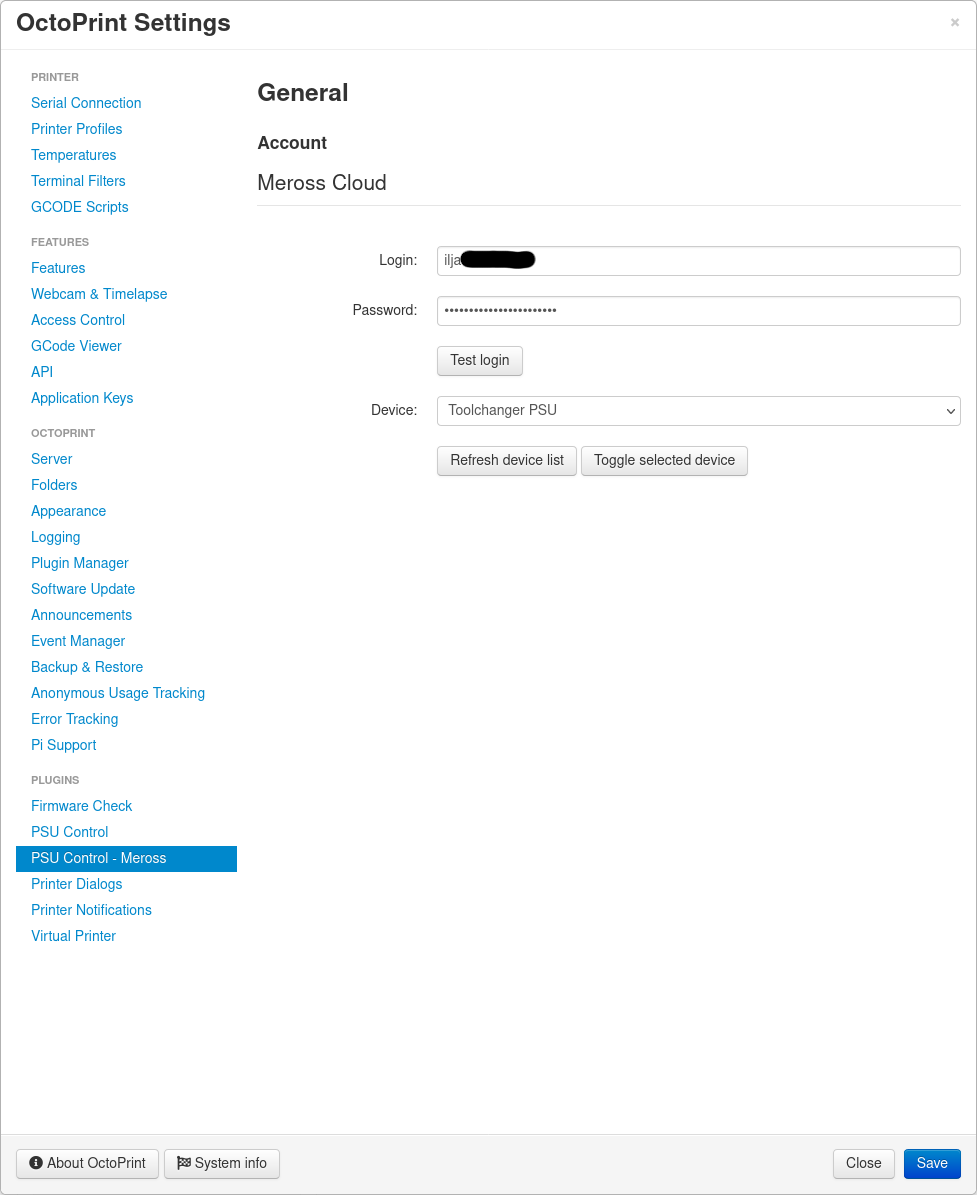Go to Access Control settings

pyautogui.click(x=78, y=319)
